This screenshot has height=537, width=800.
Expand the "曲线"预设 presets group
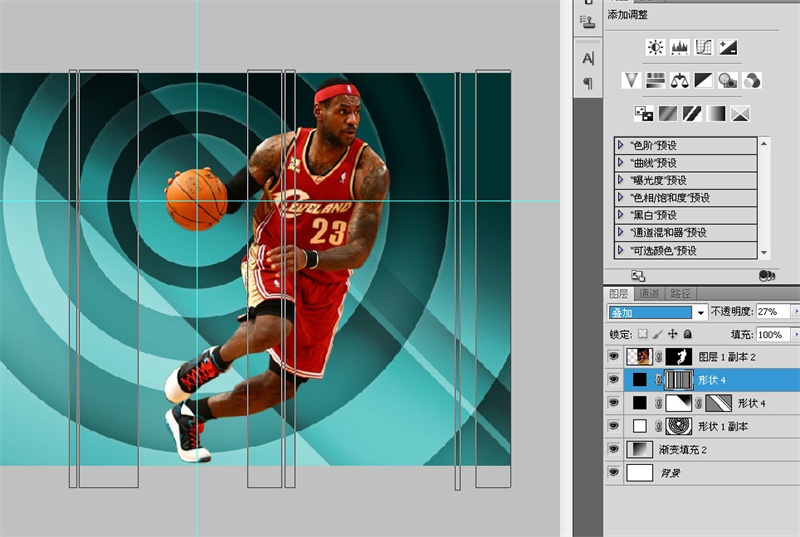[621, 163]
